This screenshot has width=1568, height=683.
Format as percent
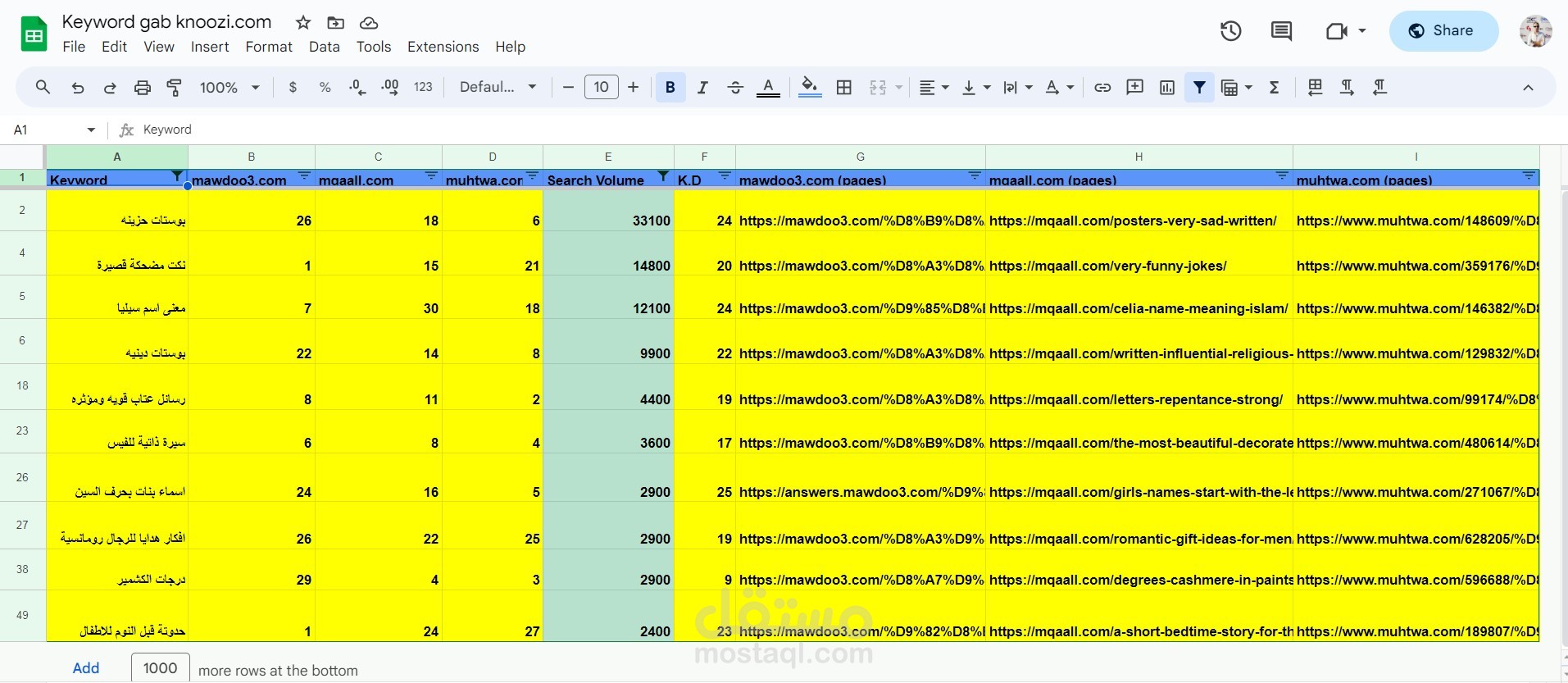pos(325,88)
